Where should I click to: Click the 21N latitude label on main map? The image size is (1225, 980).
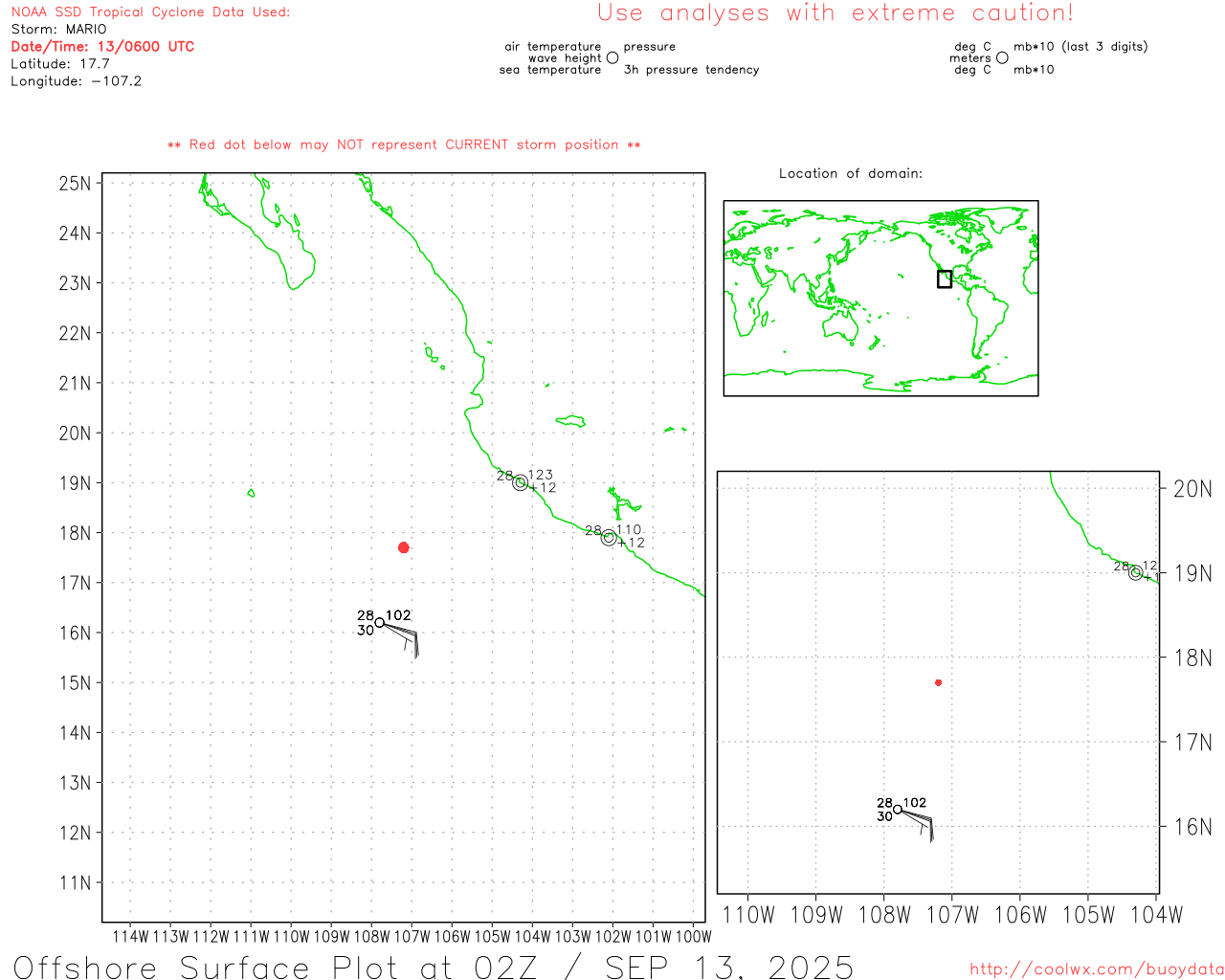click(75, 383)
